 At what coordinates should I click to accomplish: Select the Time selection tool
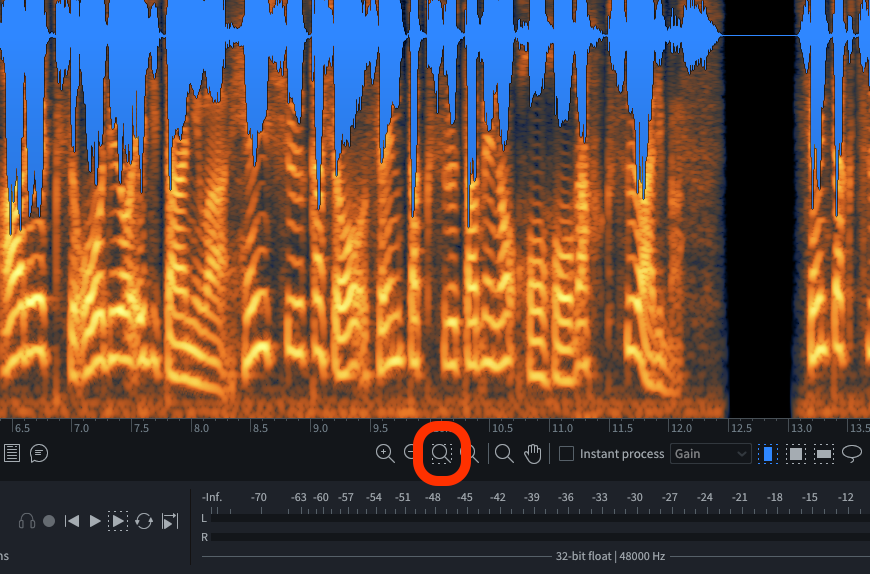767,454
